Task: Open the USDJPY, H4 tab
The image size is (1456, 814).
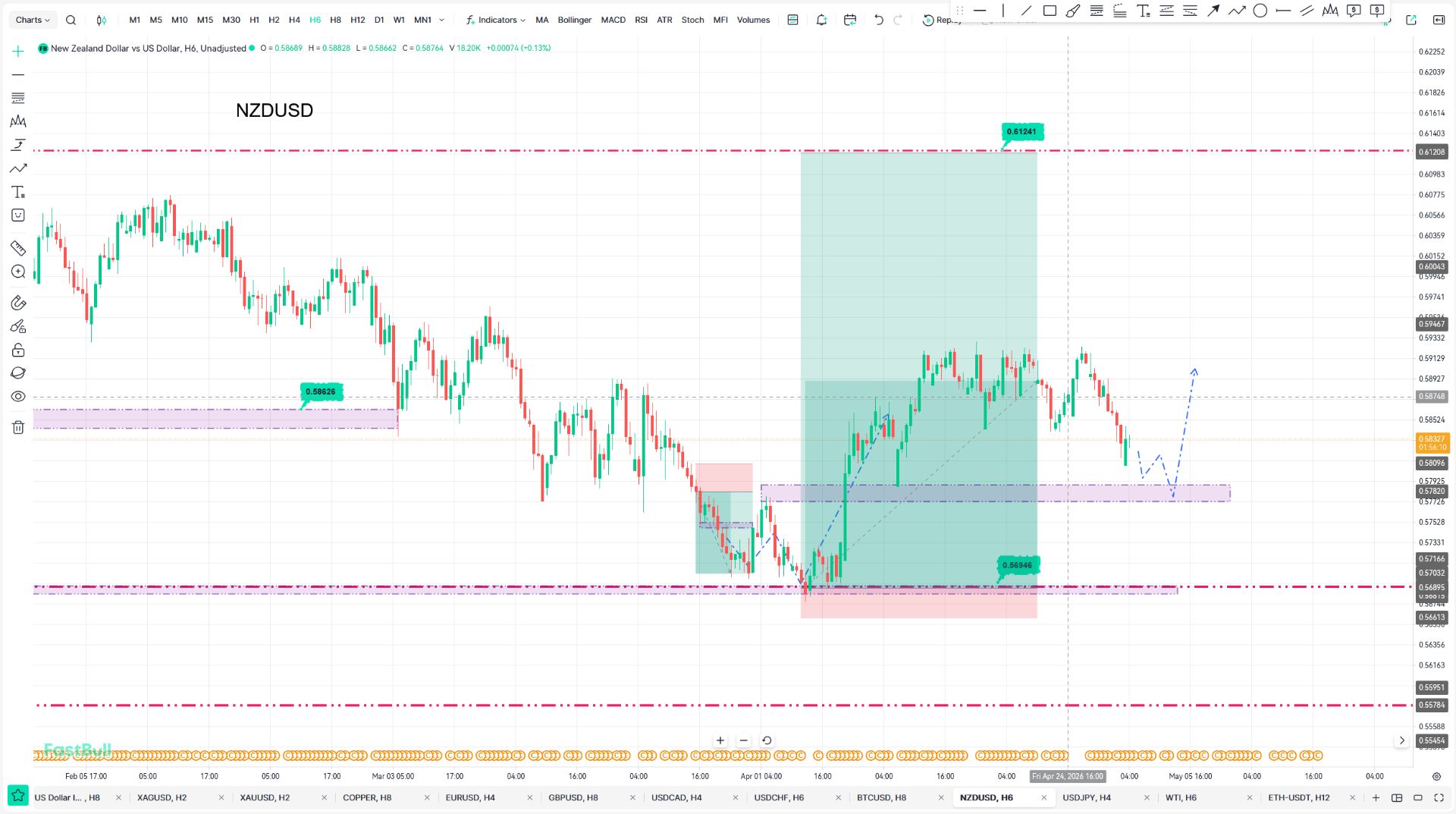Action: [1086, 797]
